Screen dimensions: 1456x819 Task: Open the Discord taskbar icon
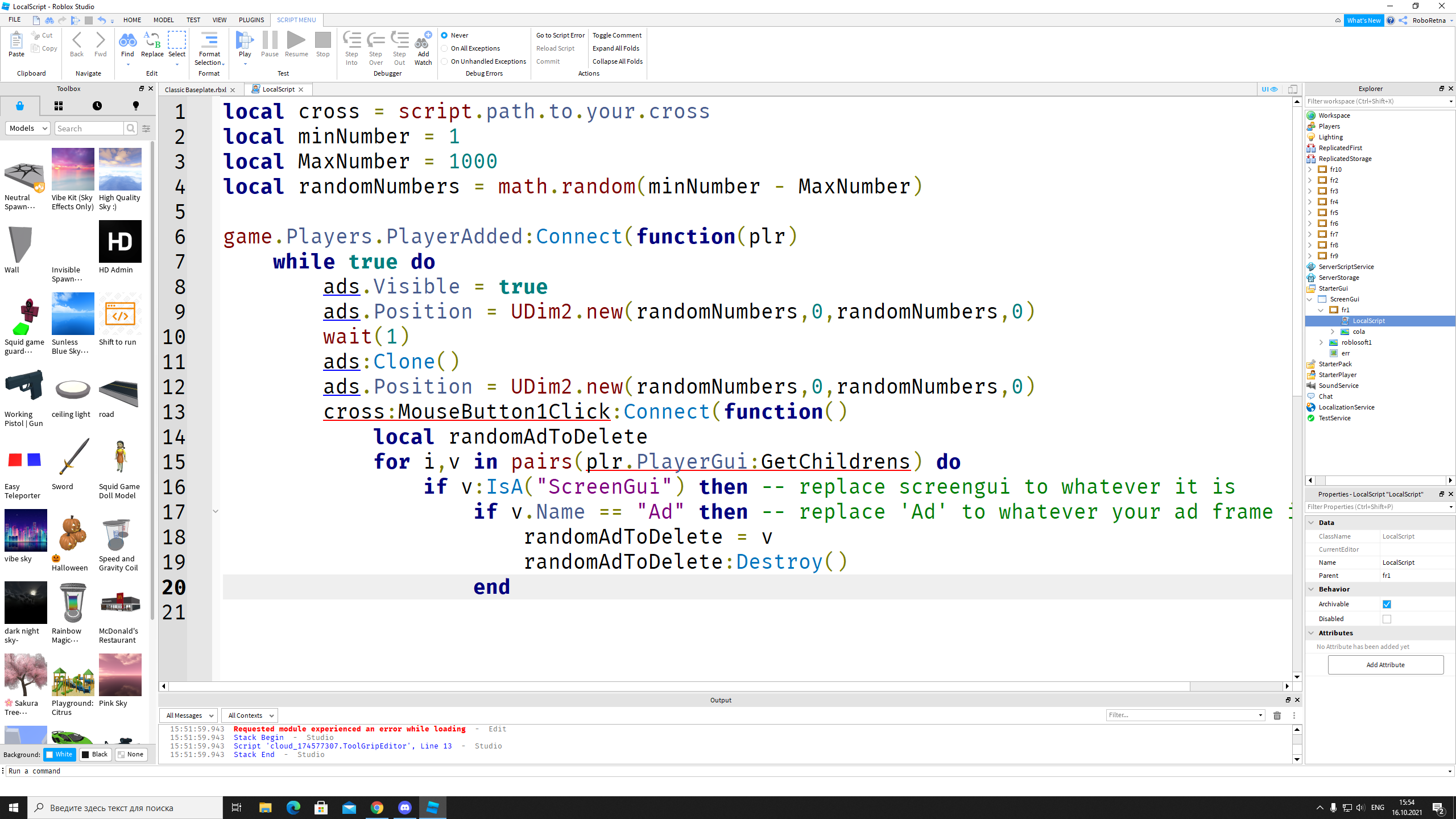(x=405, y=808)
